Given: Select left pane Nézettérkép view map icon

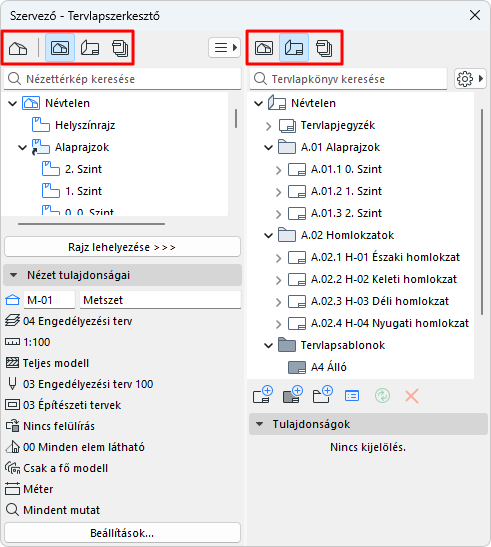Looking at the screenshot, I should 60,48.
